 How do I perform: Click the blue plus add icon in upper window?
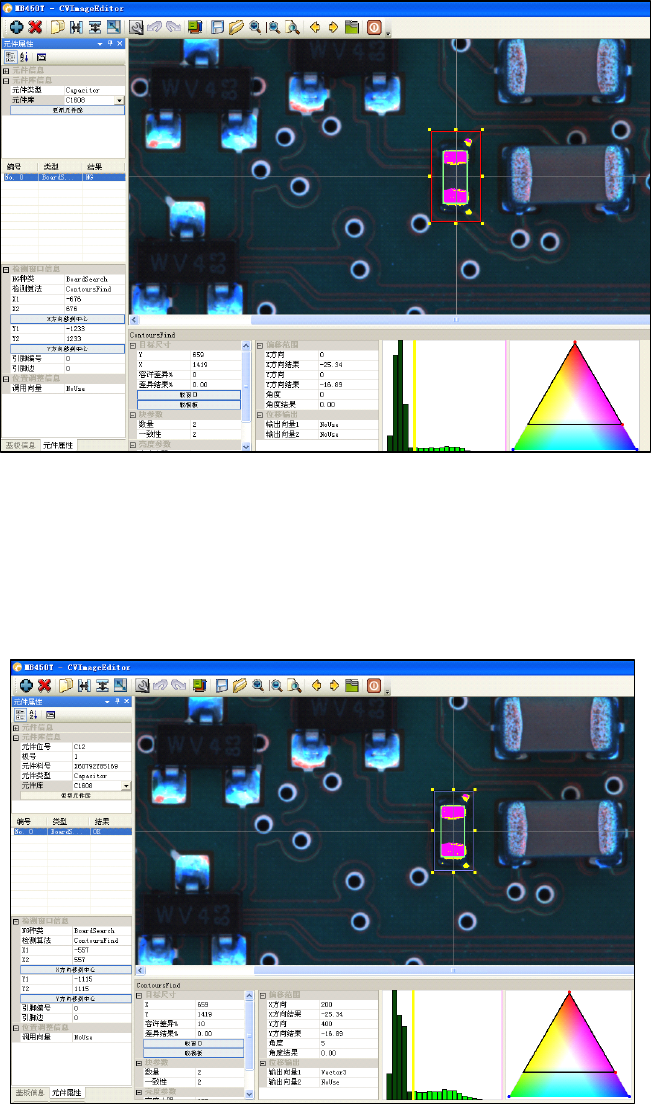[x=16, y=27]
